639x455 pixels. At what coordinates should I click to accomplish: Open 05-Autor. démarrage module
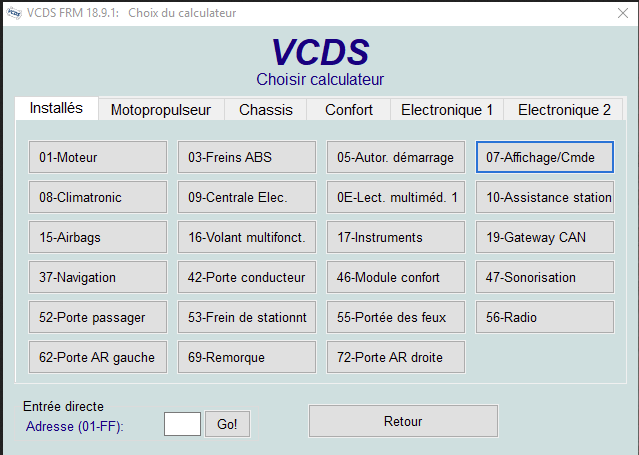pyautogui.click(x=396, y=157)
